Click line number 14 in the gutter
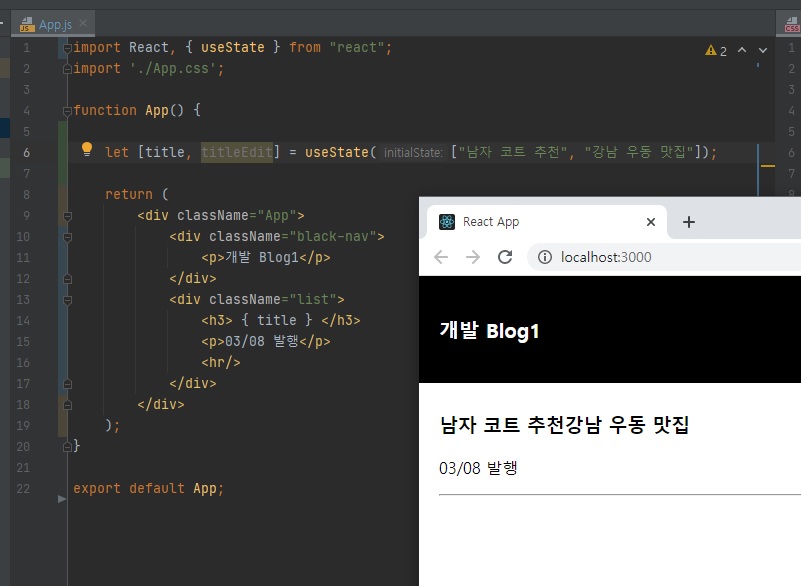The image size is (801, 586). pos(23,321)
